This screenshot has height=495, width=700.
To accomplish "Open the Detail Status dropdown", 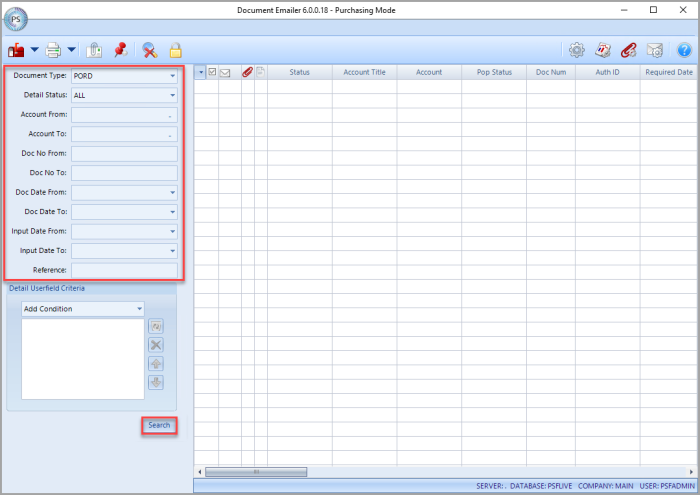I will (172, 95).
